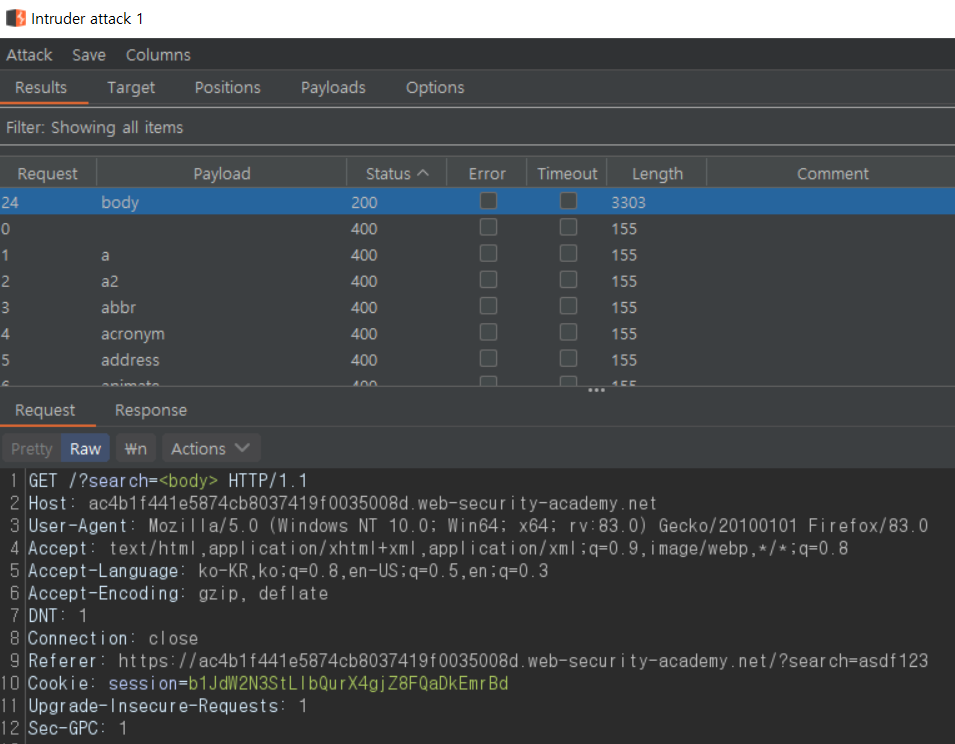
Task: Check the Error box for payload abbr
Action: [x=488, y=307]
